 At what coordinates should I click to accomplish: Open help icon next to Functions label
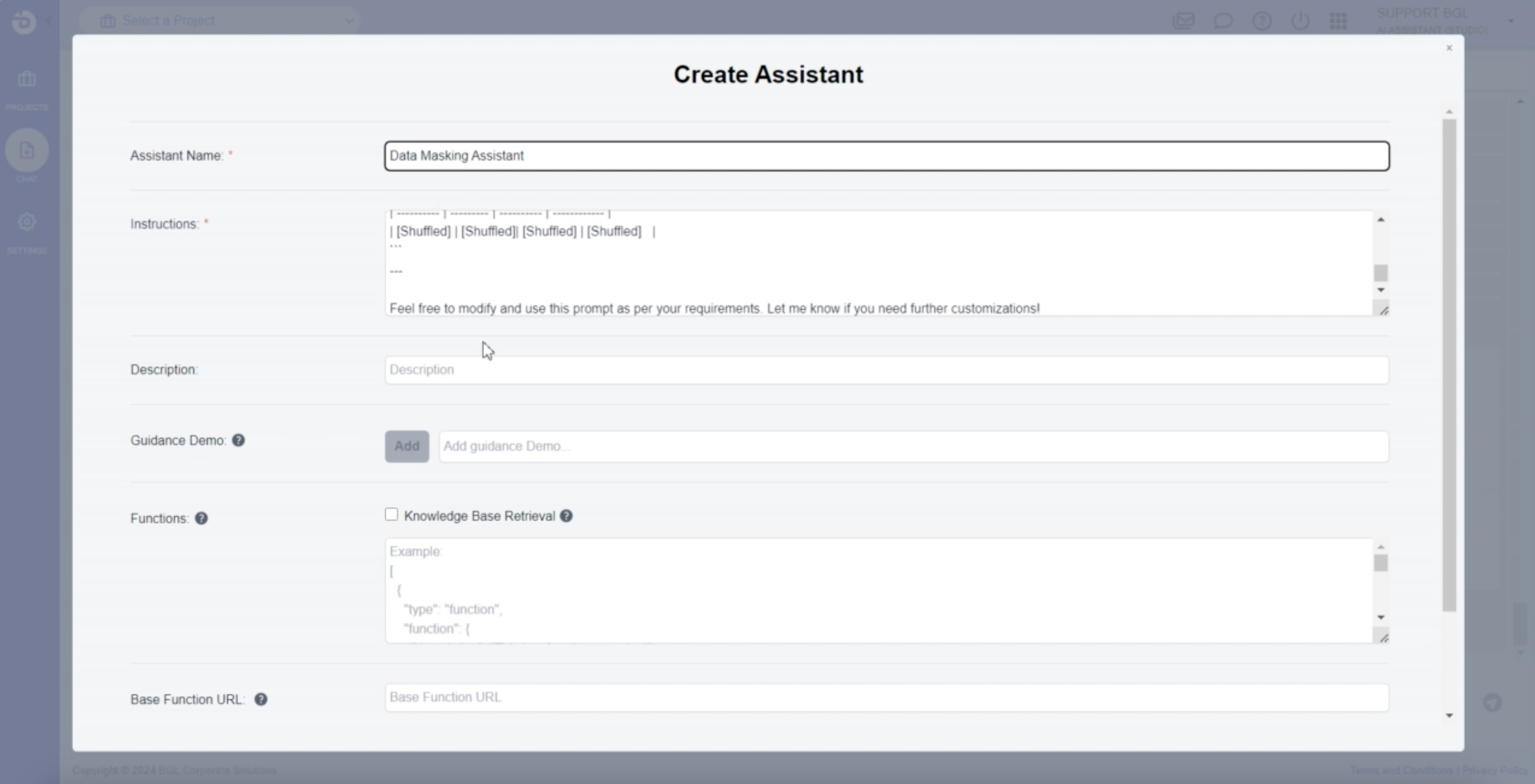click(201, 518)
